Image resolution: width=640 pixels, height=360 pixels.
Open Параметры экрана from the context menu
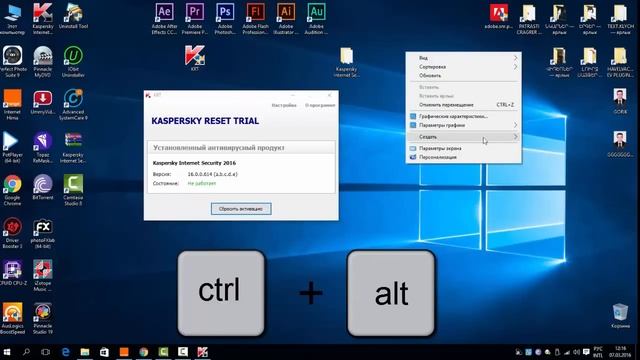(464, 148)
